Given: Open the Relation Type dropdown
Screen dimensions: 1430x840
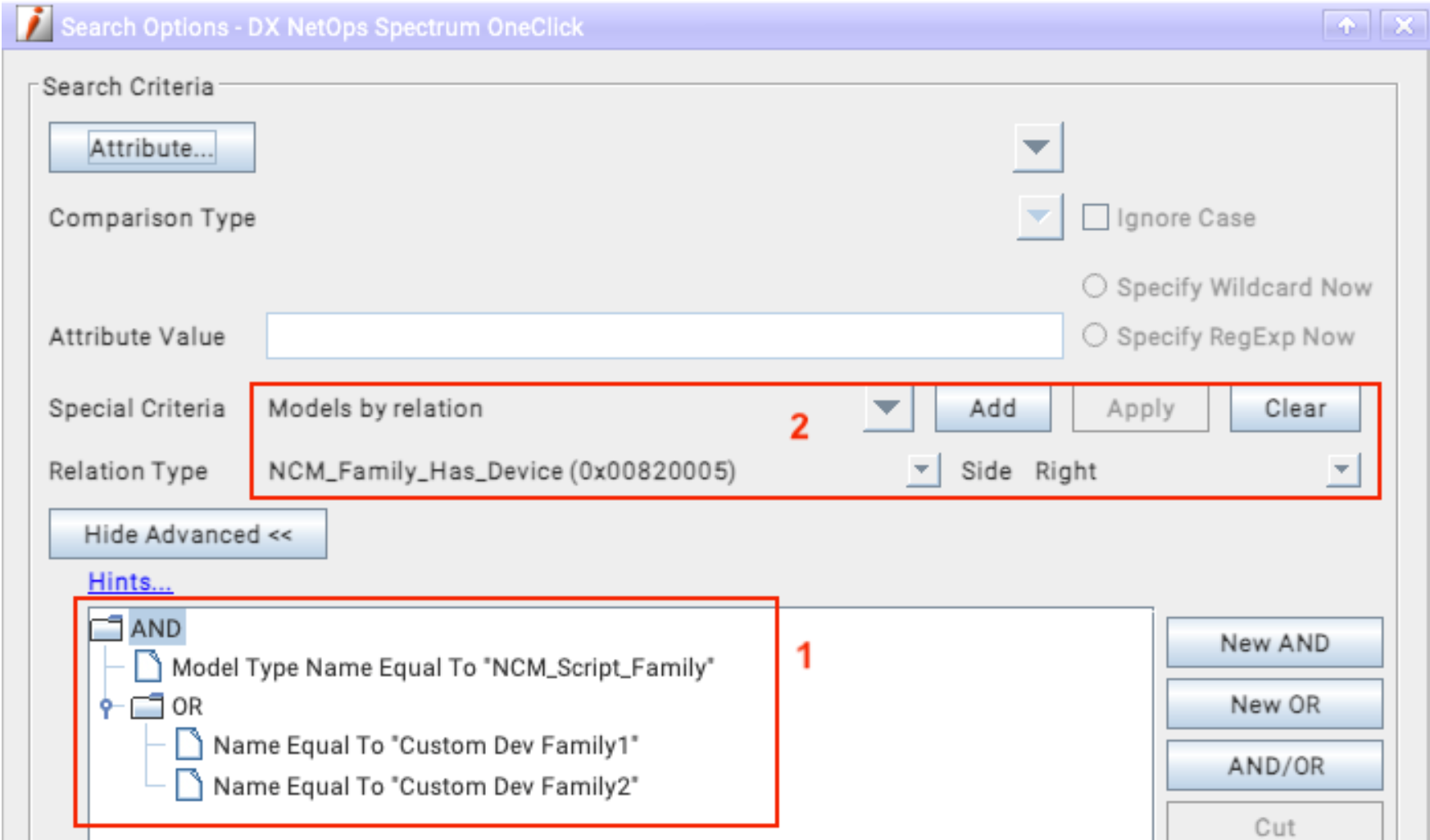Looking at the screenshot, I should tap(923, 470).
